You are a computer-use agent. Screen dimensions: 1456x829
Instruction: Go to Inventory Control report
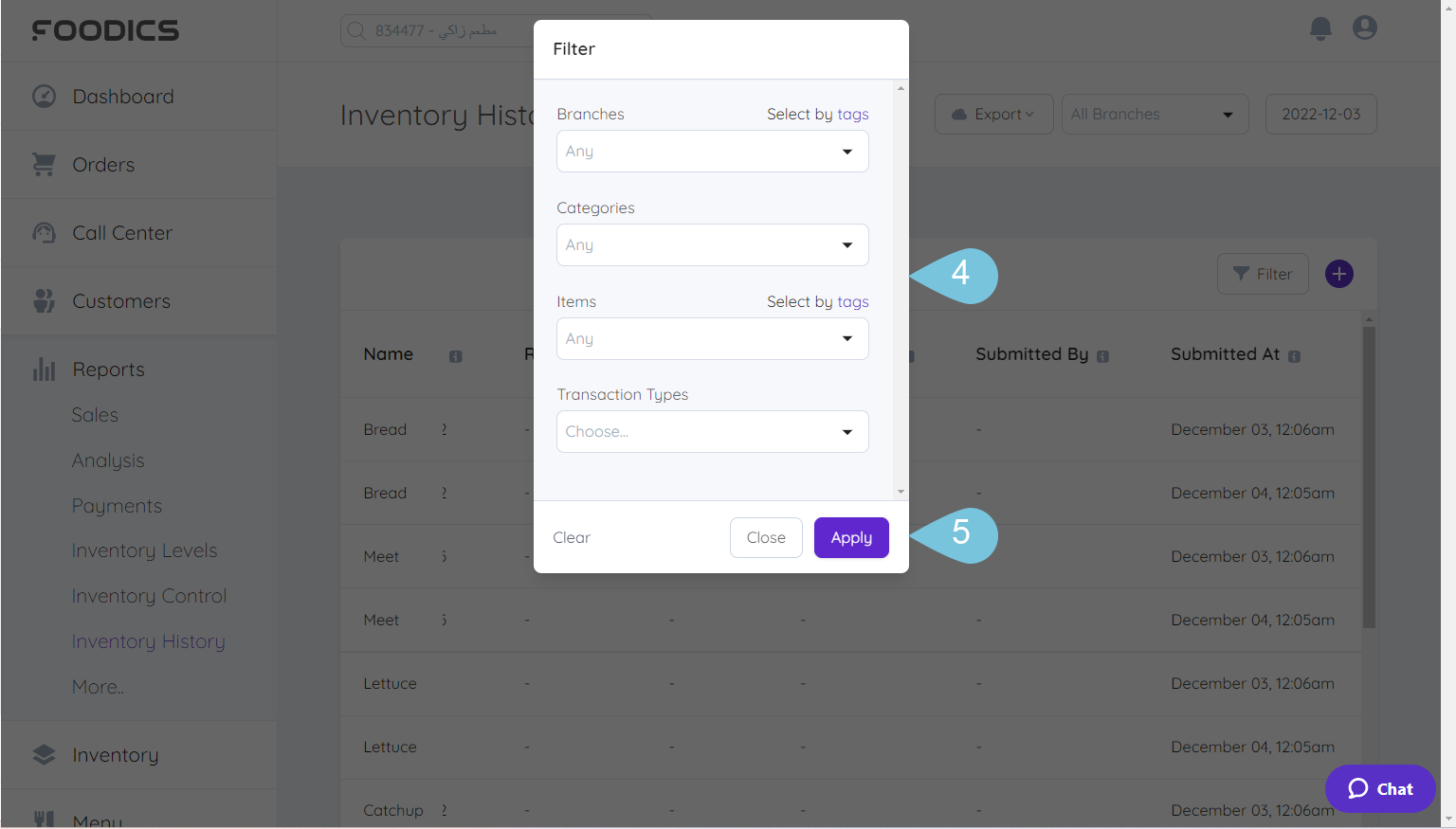click(x=149, y=596)
